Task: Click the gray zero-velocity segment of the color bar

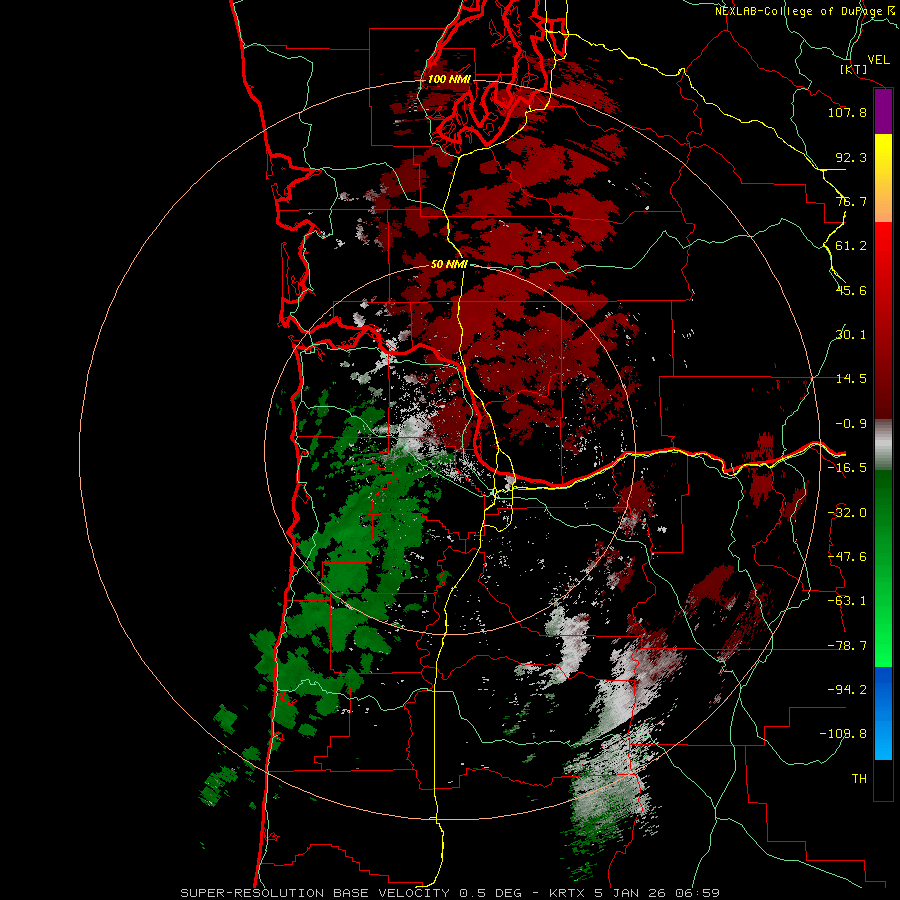Action: [x=883, y=445]
